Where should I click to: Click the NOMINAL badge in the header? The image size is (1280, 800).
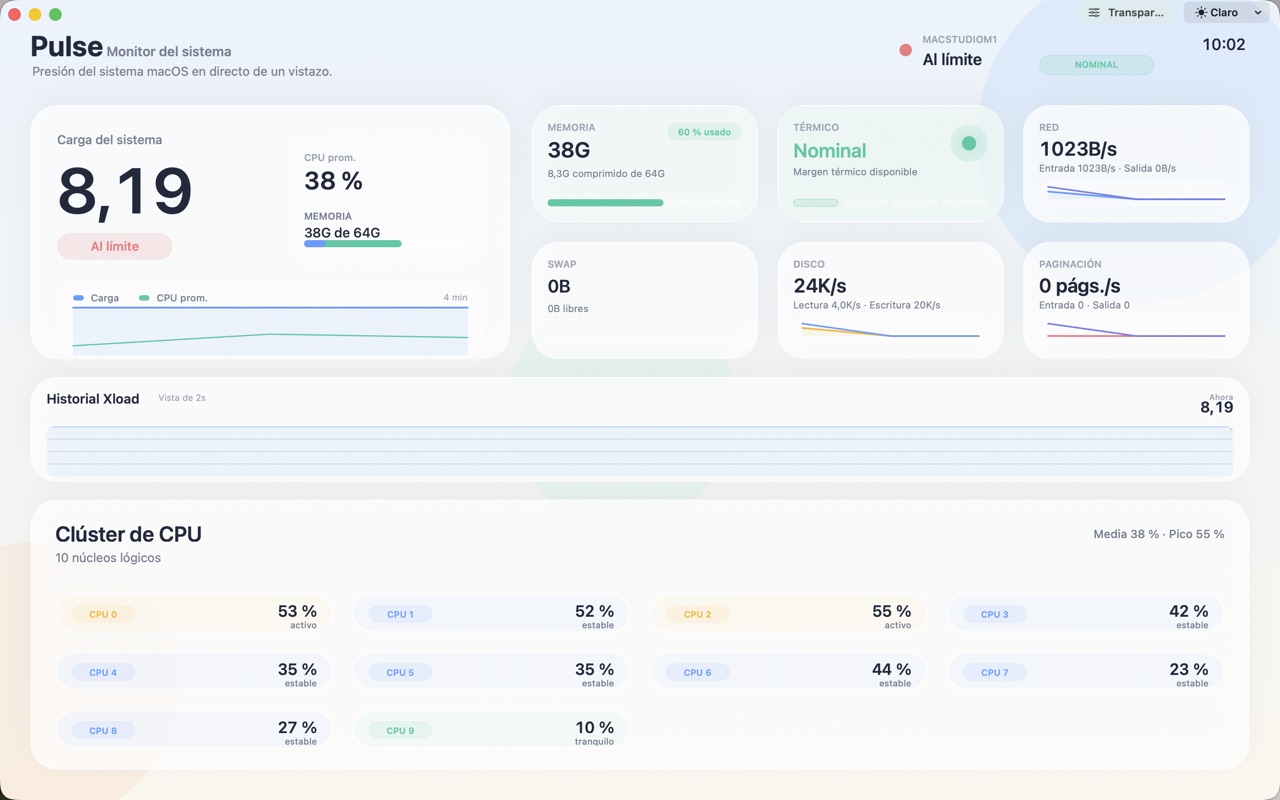click(x=1096, y=65)
